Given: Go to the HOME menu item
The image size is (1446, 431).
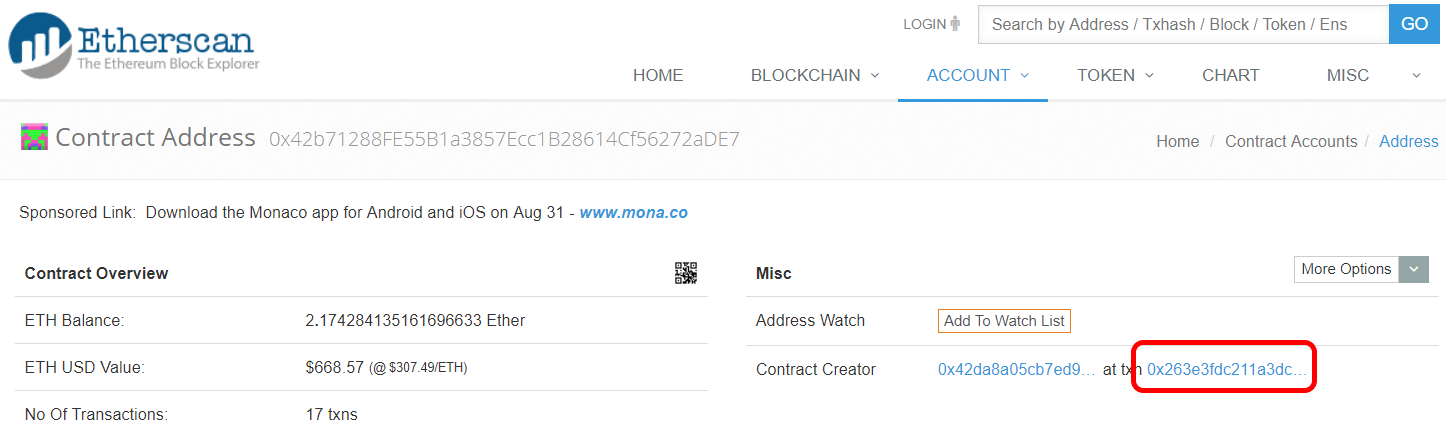Looking at the screenshot, I should [658, 76].
